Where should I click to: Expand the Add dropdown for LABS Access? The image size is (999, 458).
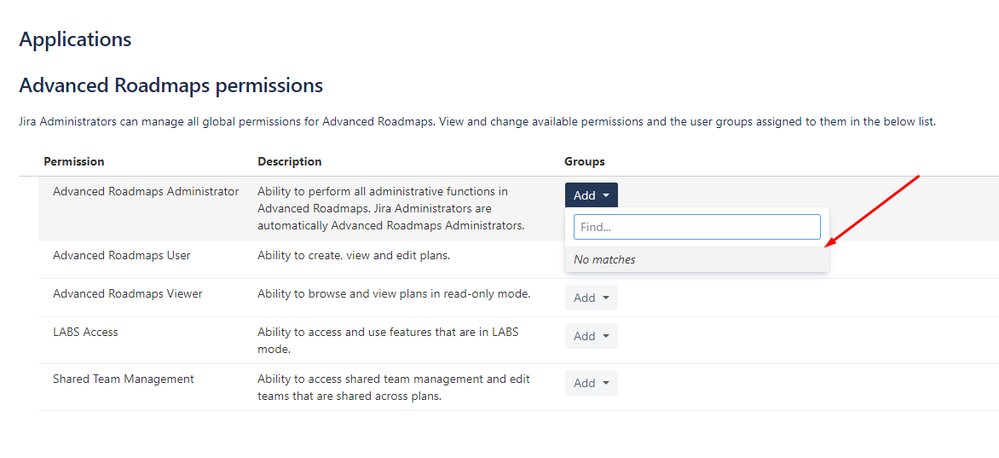[x=591, y=336]
